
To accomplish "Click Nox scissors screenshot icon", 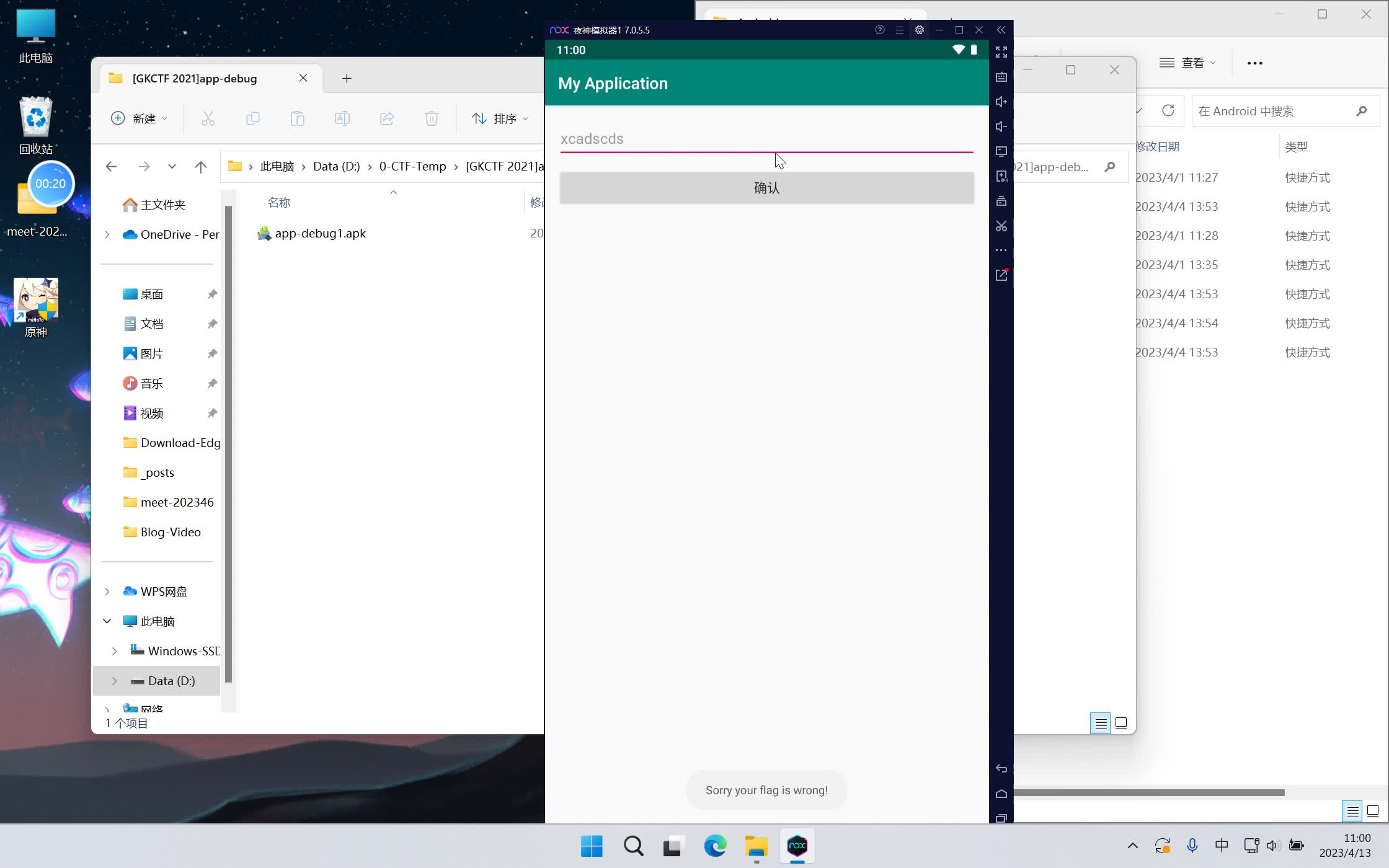I will (1001, 226).
